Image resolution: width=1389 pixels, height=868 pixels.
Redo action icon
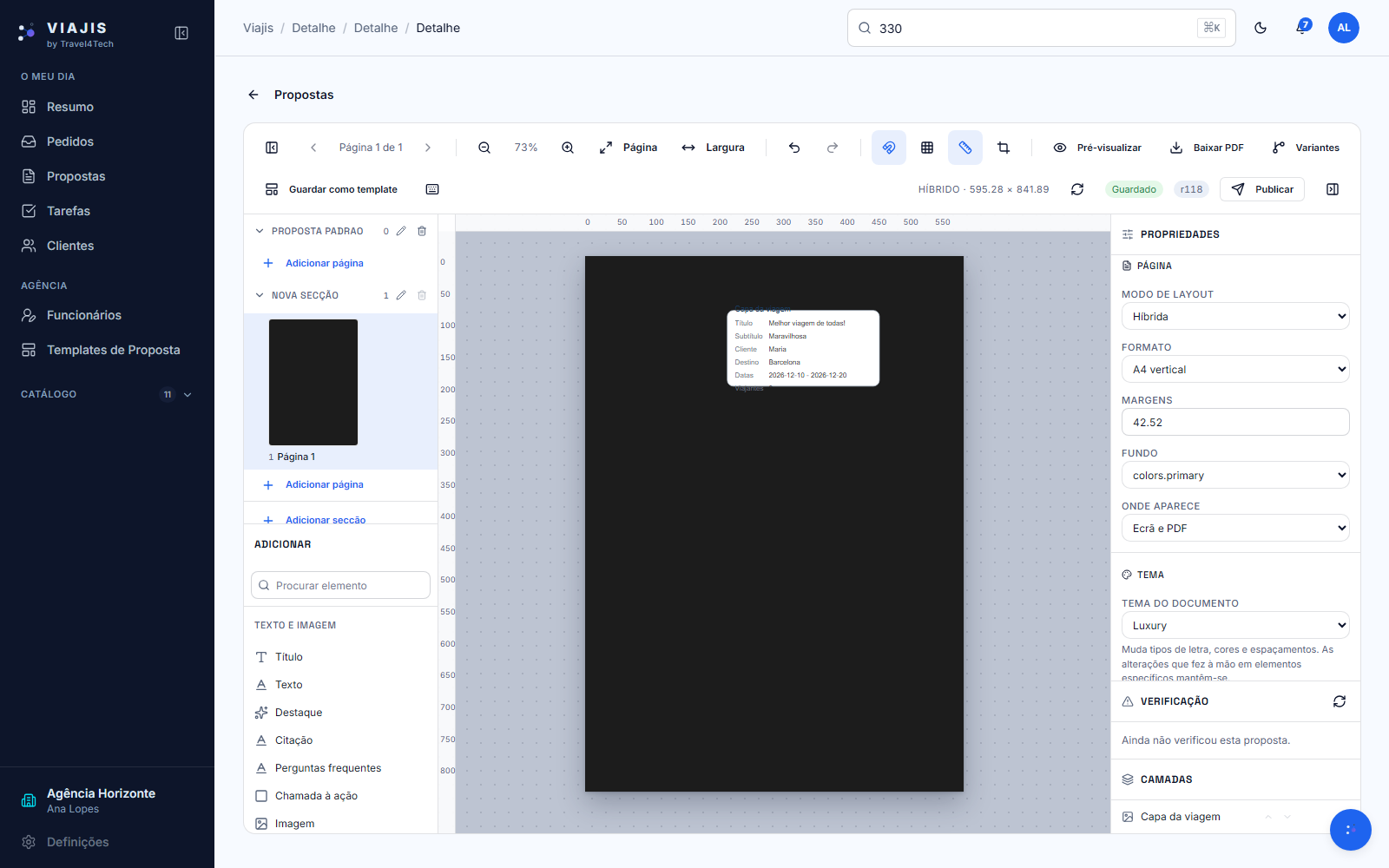point(833,148)
